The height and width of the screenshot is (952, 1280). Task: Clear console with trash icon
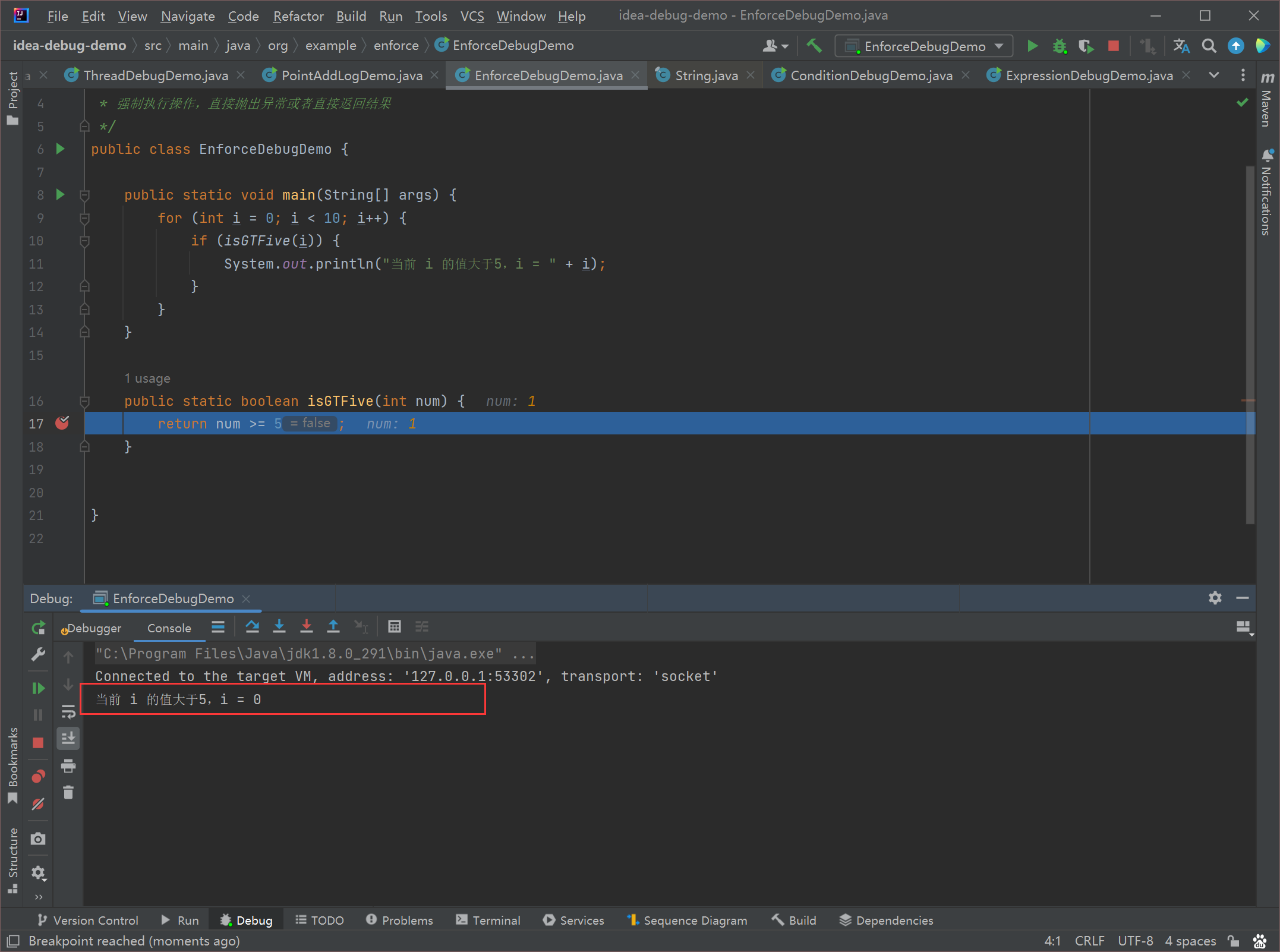pyautogui.click(x=68, y=793)
